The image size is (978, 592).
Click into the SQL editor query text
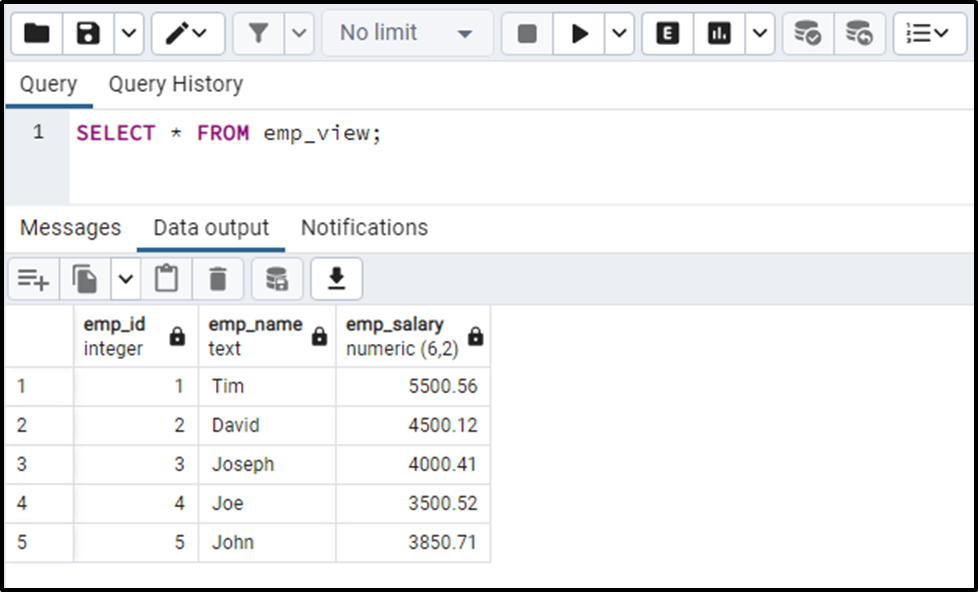[228, 133]
